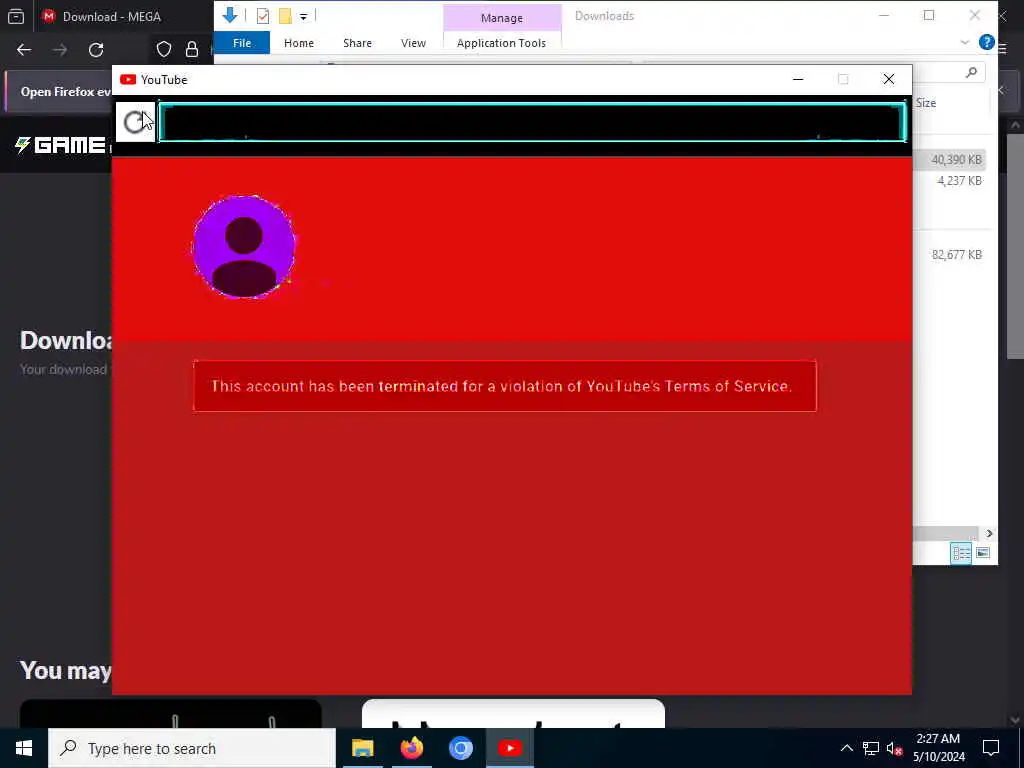Open Firefox from the taskbar

coord(412,748)
